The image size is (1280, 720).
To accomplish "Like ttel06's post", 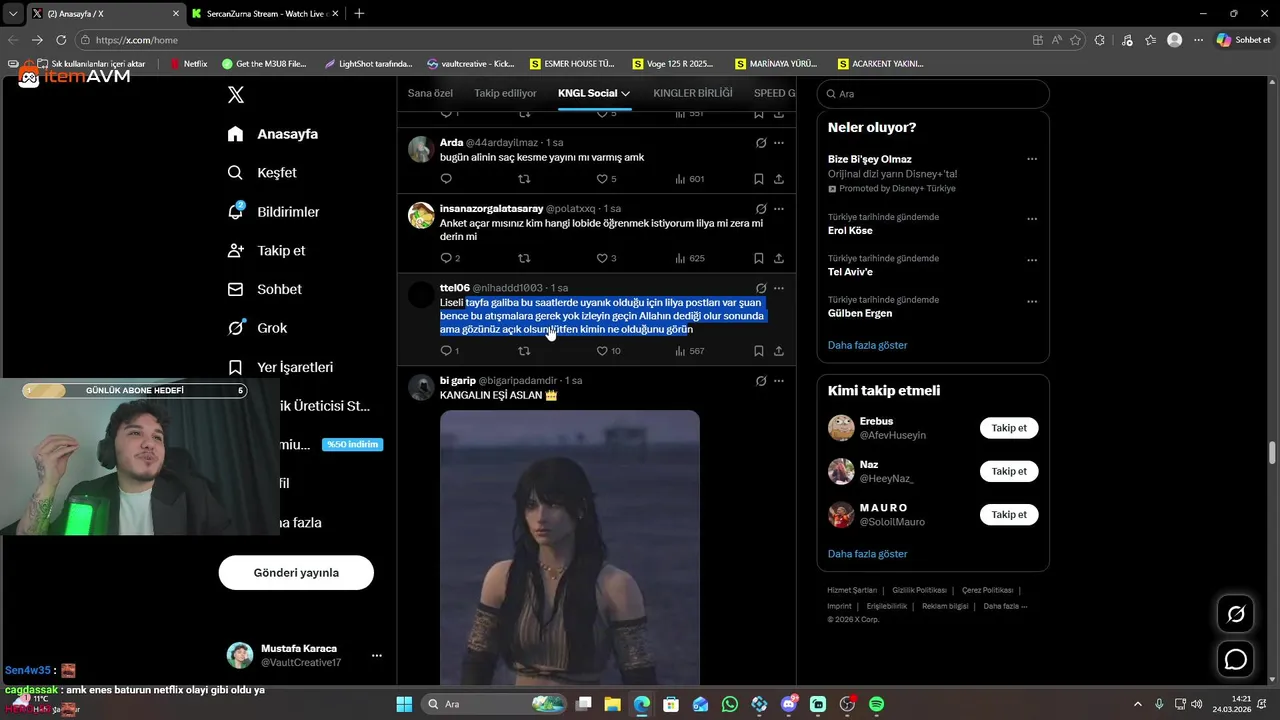I will (x=602, y=351).
